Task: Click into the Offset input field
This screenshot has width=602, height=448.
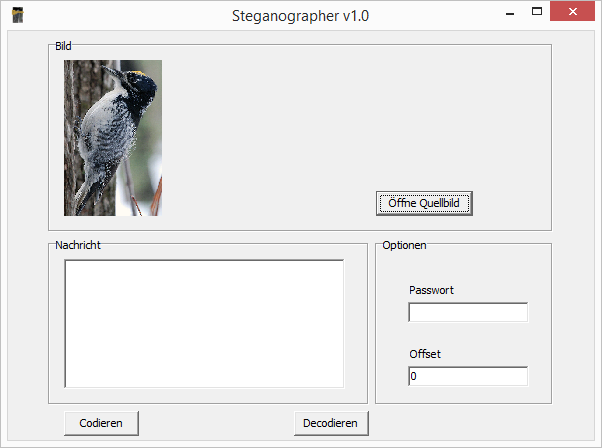Action: (468, 376)
